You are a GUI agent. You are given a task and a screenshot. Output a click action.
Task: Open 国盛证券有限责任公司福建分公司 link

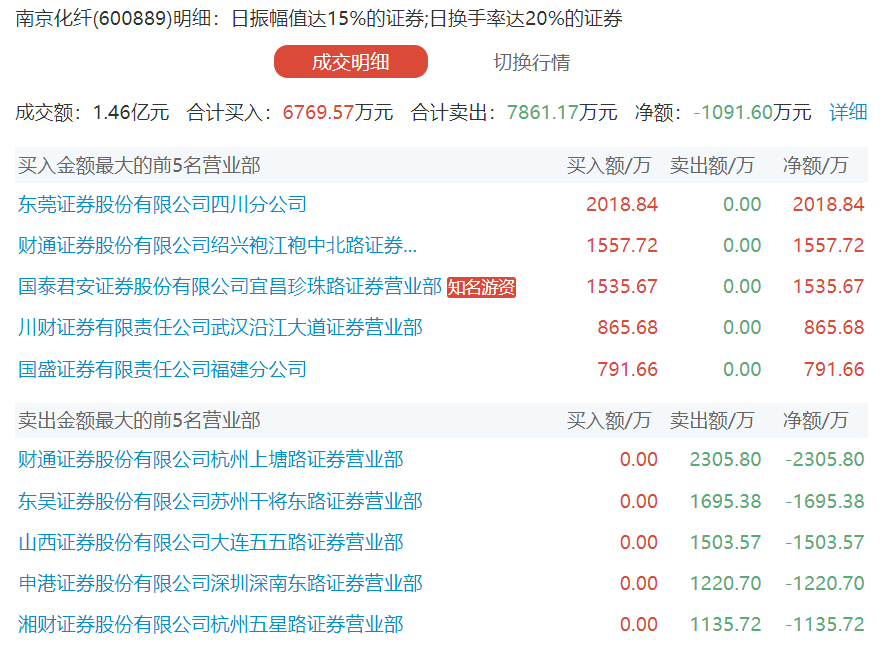[162, 370]
